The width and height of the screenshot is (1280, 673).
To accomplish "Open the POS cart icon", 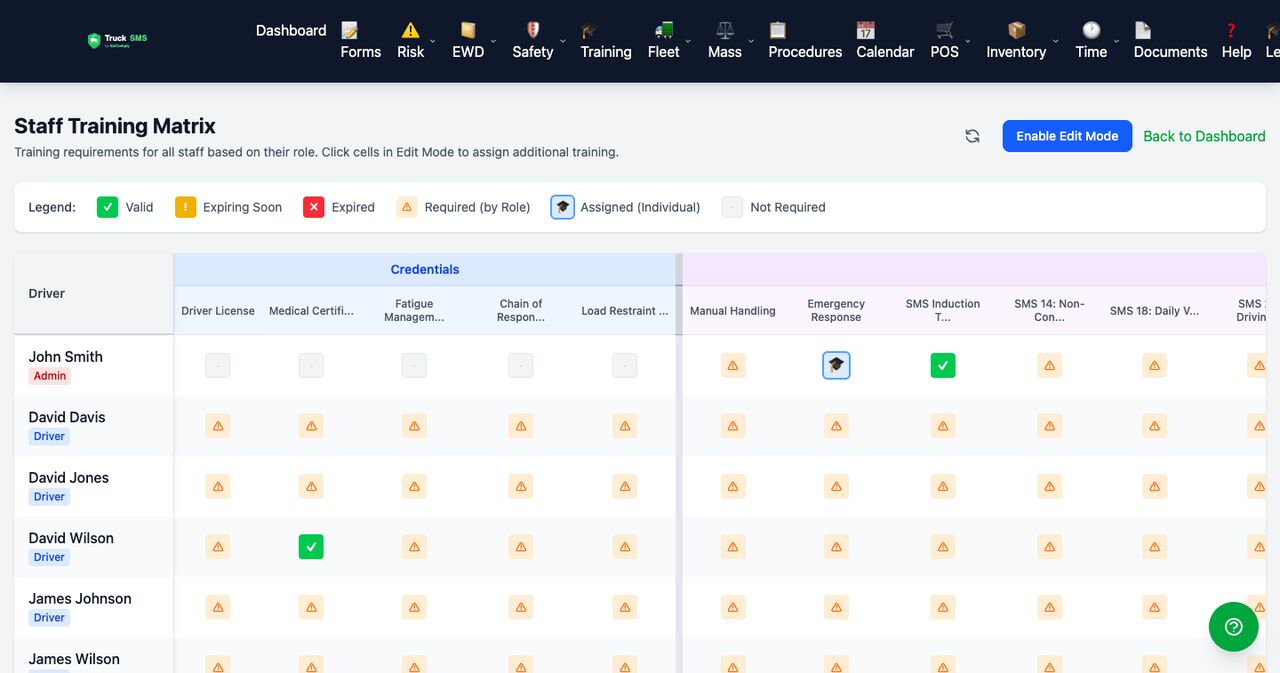I will click(945, 30).
